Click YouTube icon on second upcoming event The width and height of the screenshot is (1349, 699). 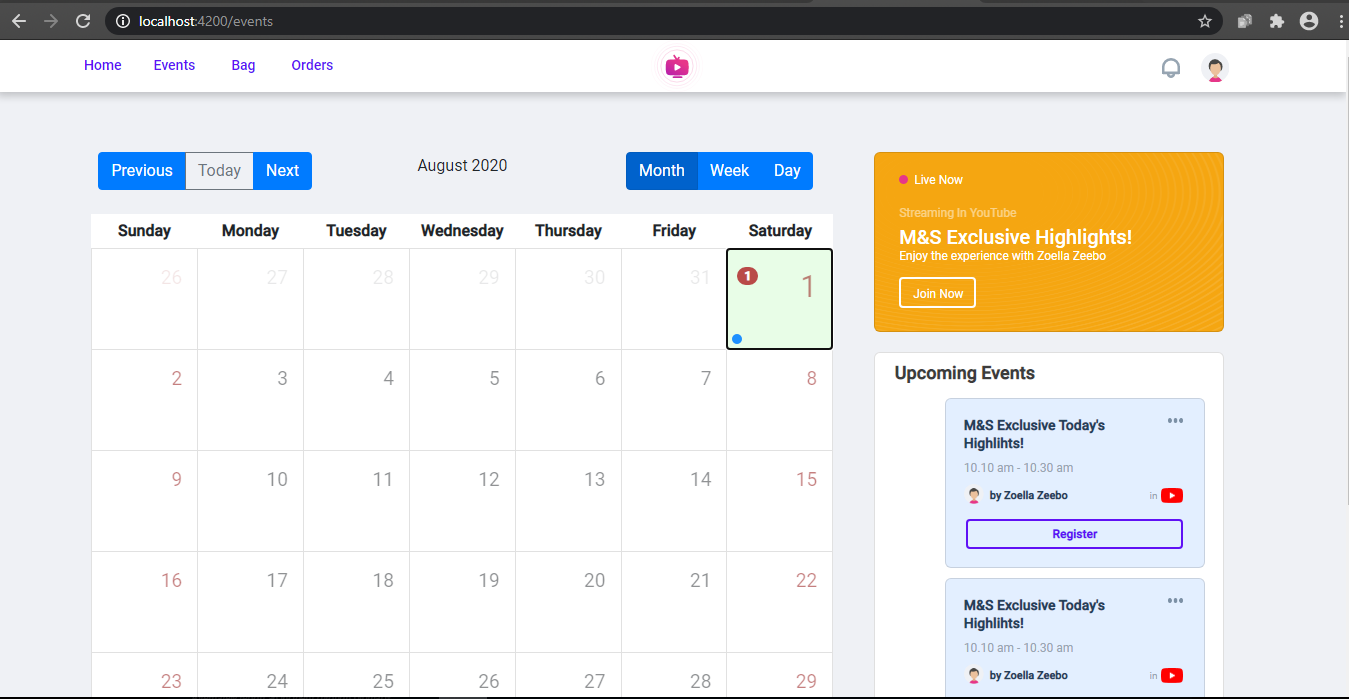1172,675
